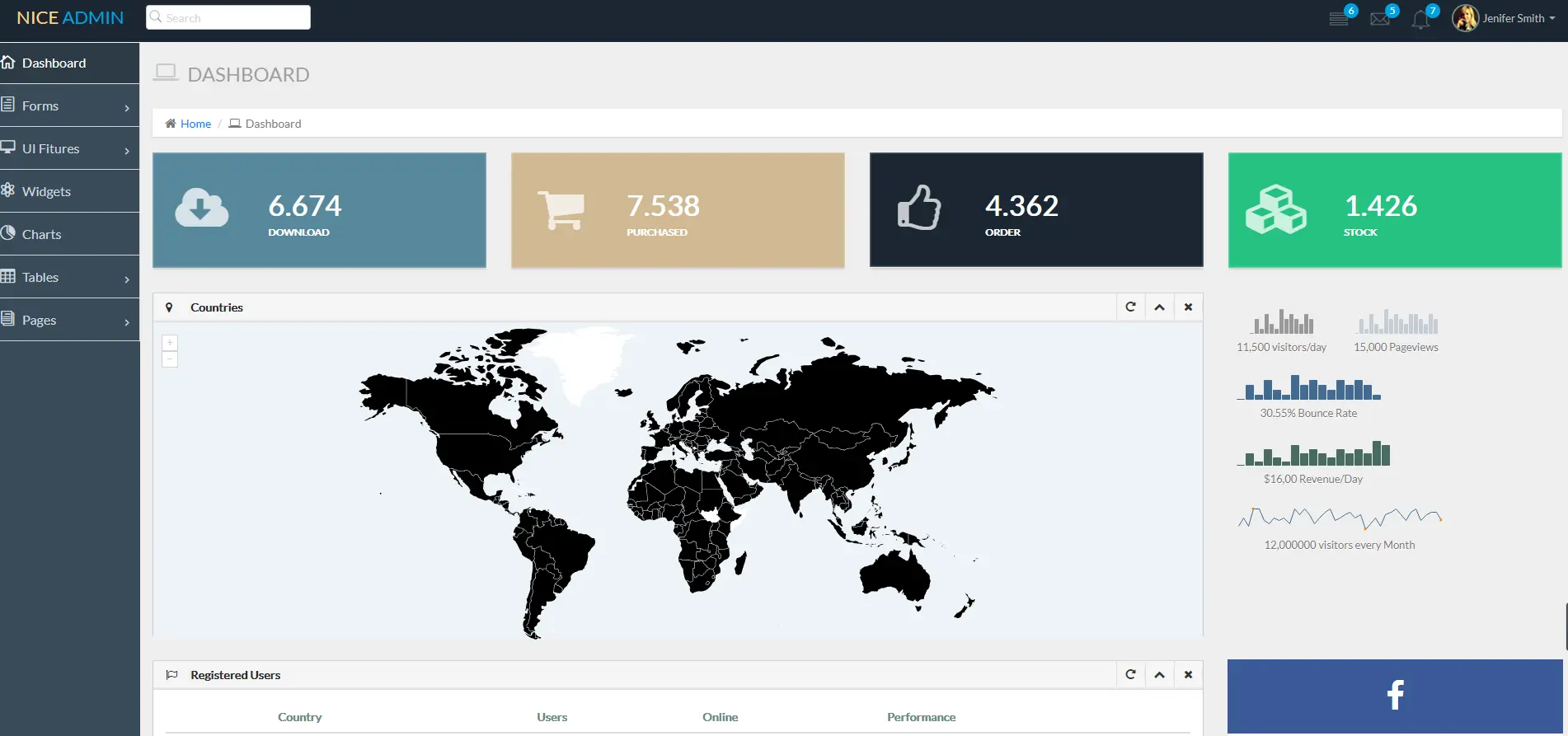This screenshot has height=736, width=1568.
Task: Zoom in on the world map
Action: (170, 343)
